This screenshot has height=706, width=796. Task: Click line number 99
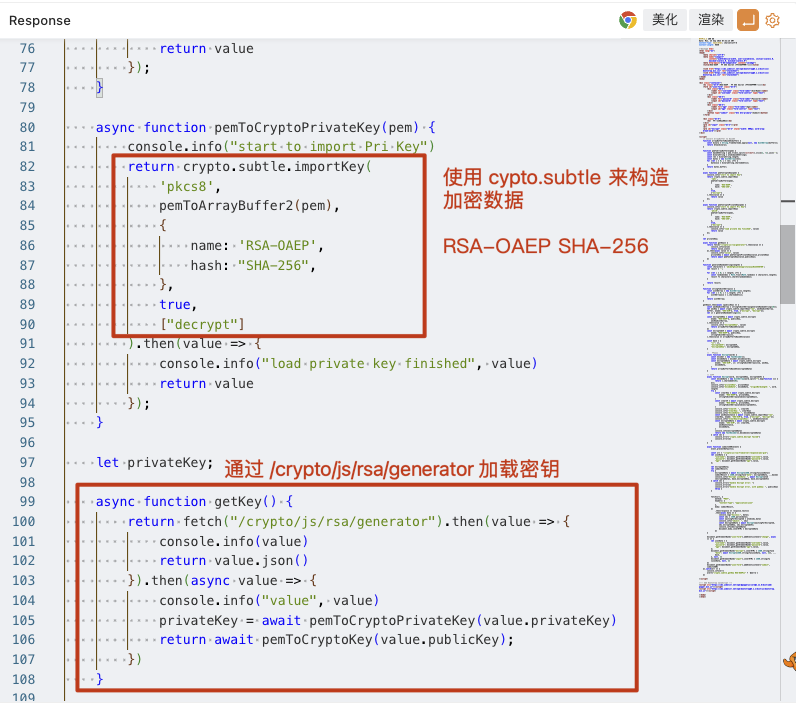pos(27,501)
